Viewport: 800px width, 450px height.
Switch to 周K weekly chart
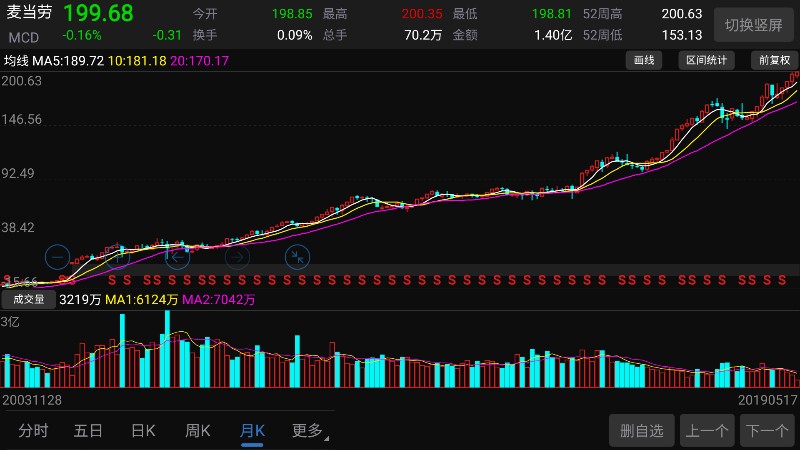(x=197, y=431)
